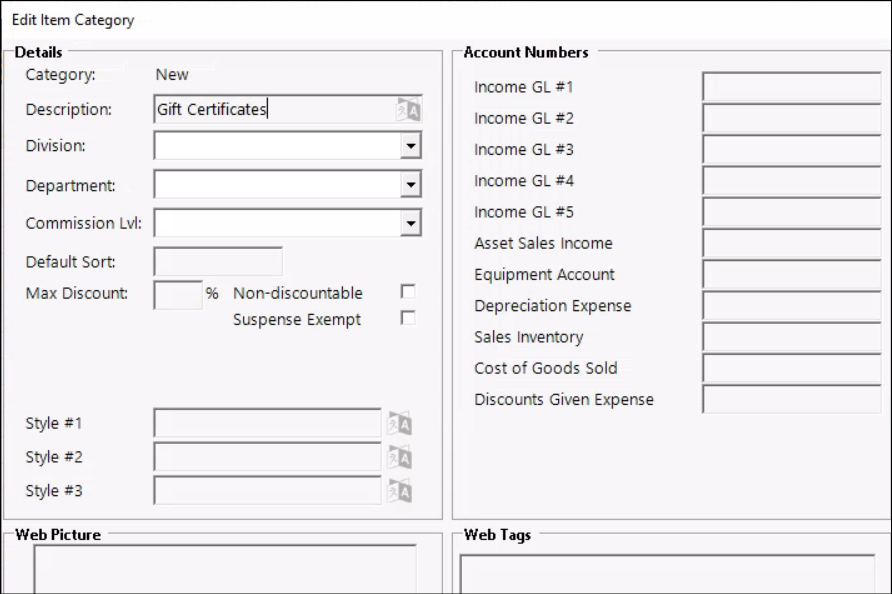Open the Commission Lvl dropdown
This screenshot has width=892, height=594.
click(409, 223)
